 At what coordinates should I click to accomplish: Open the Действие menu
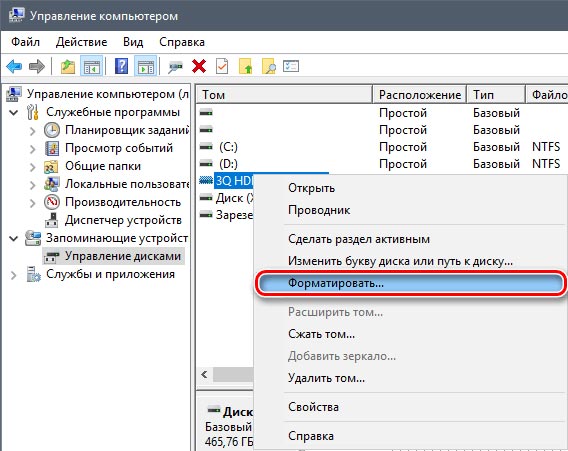click(x=82, y=42)
